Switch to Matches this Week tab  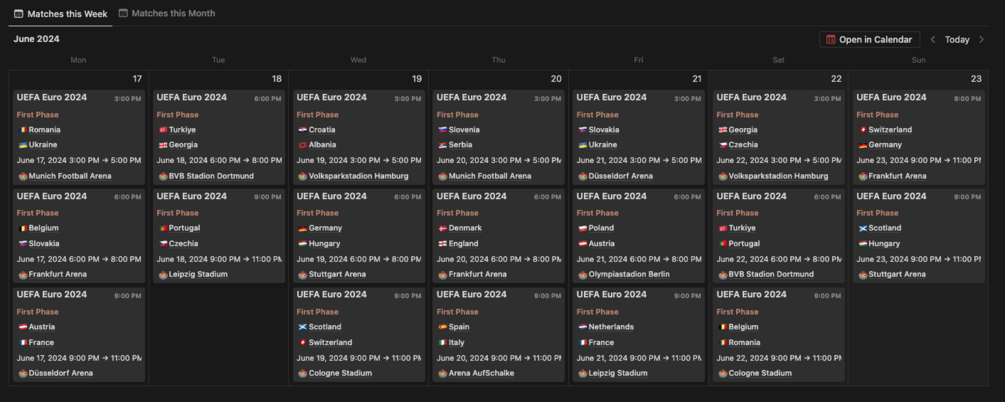(x=61, y=13)
